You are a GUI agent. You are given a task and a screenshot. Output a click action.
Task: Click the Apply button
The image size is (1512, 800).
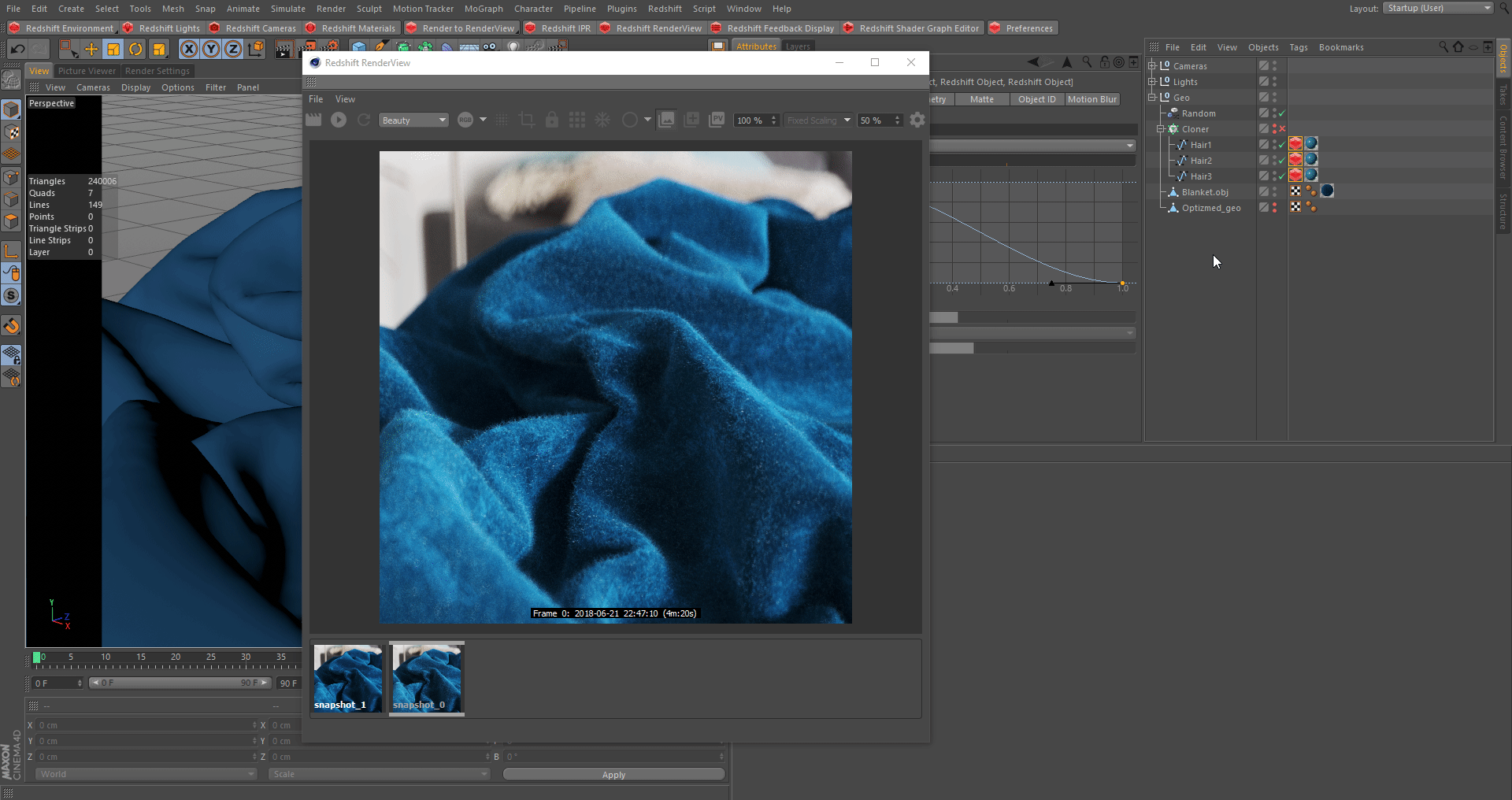[613, 775]
